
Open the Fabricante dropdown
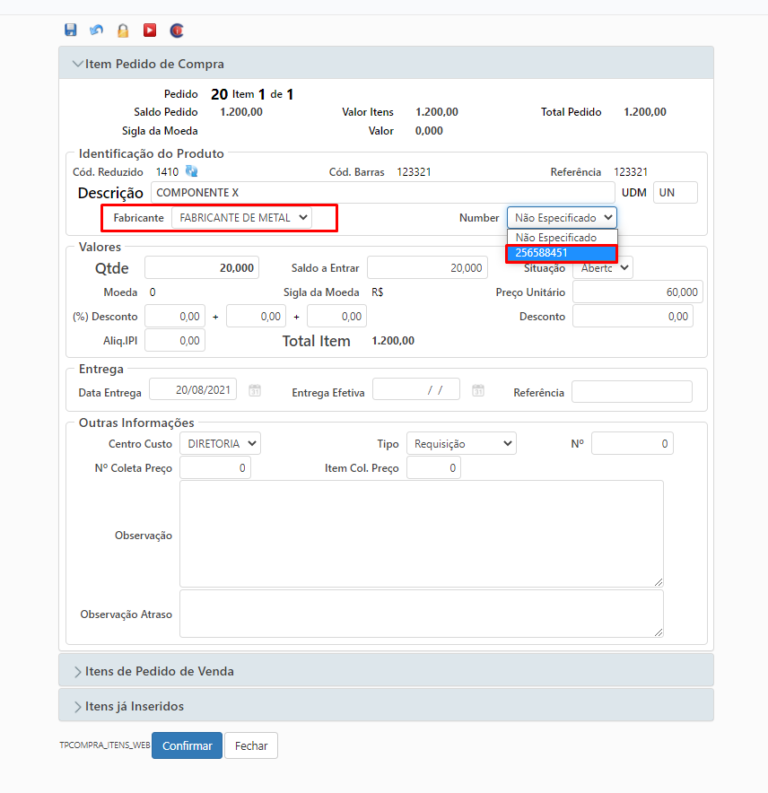tap(241, 217)
